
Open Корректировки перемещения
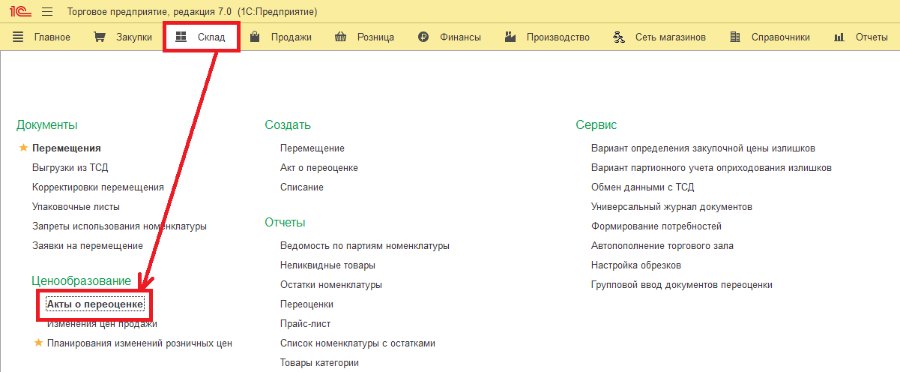(98, 187)
